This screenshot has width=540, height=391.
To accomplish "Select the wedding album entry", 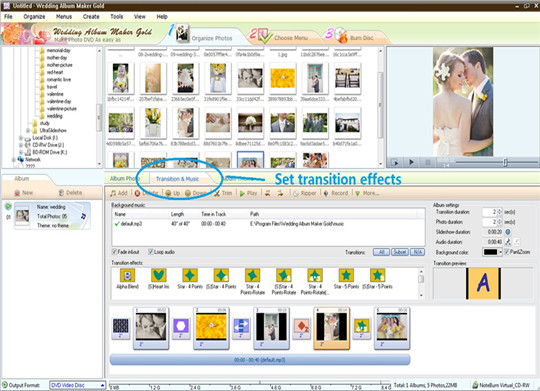I will point(52,216).
